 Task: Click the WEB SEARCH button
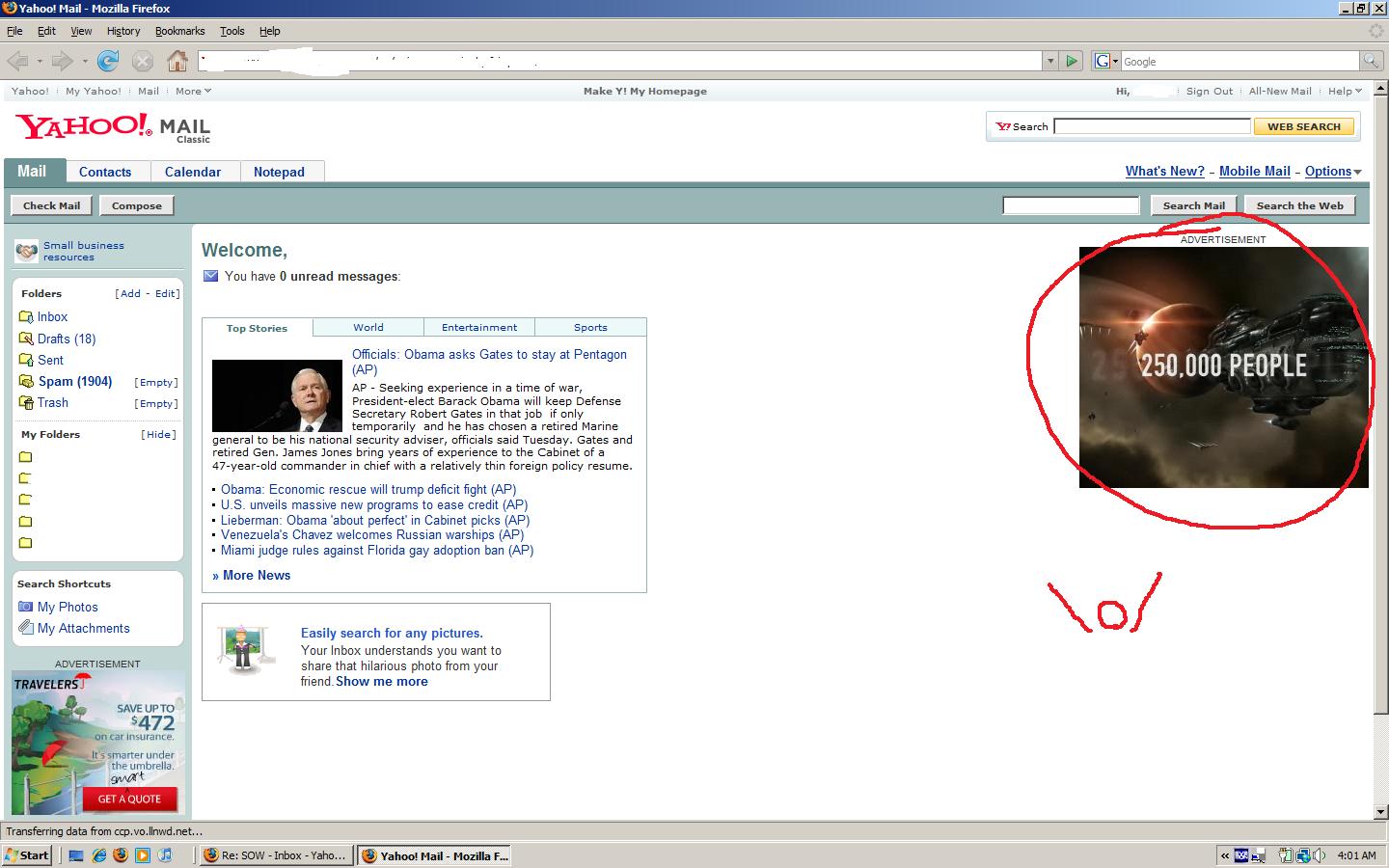point(1304,126)
